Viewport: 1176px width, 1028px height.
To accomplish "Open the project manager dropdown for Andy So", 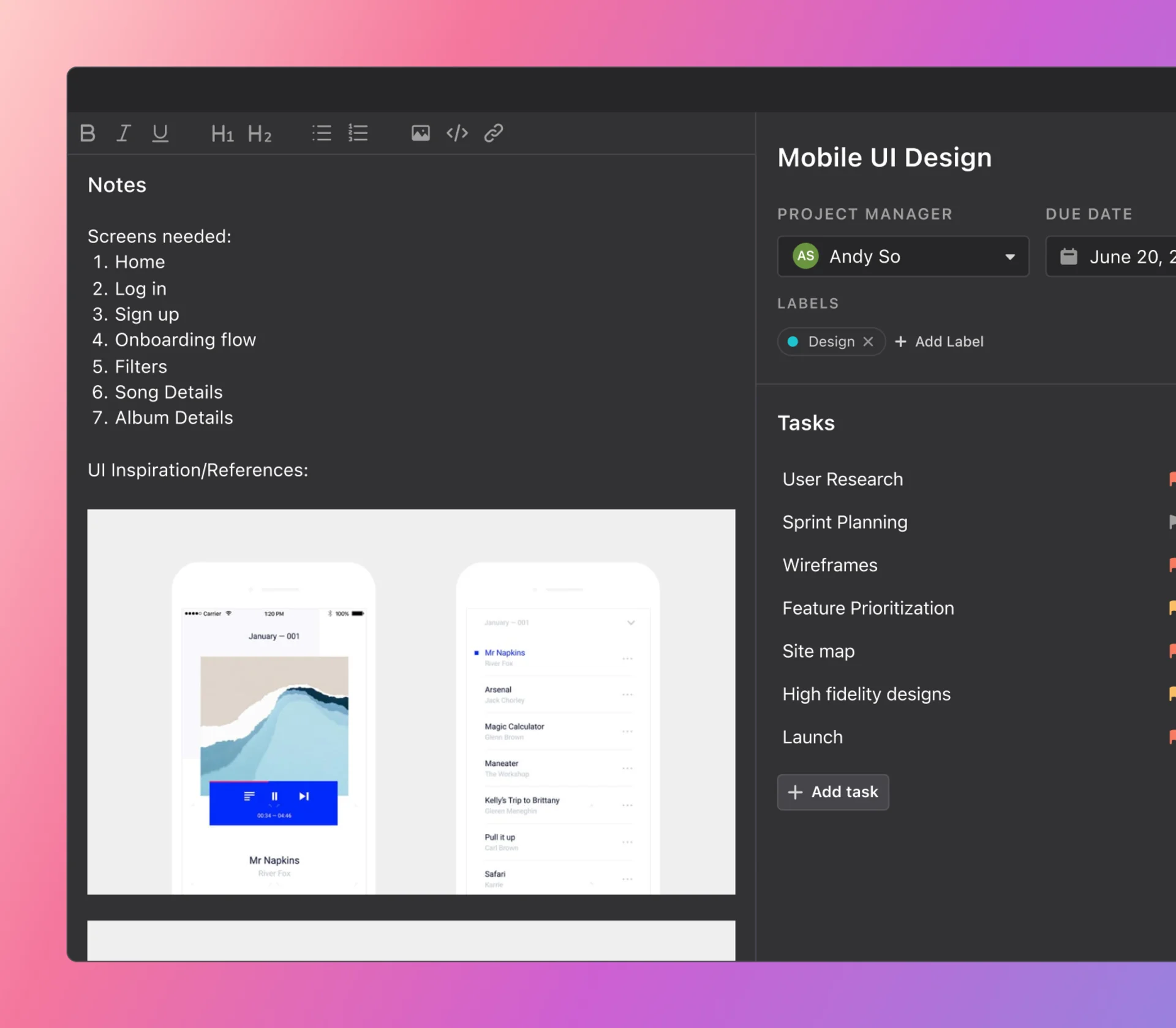I will [x=1009, y=257].
